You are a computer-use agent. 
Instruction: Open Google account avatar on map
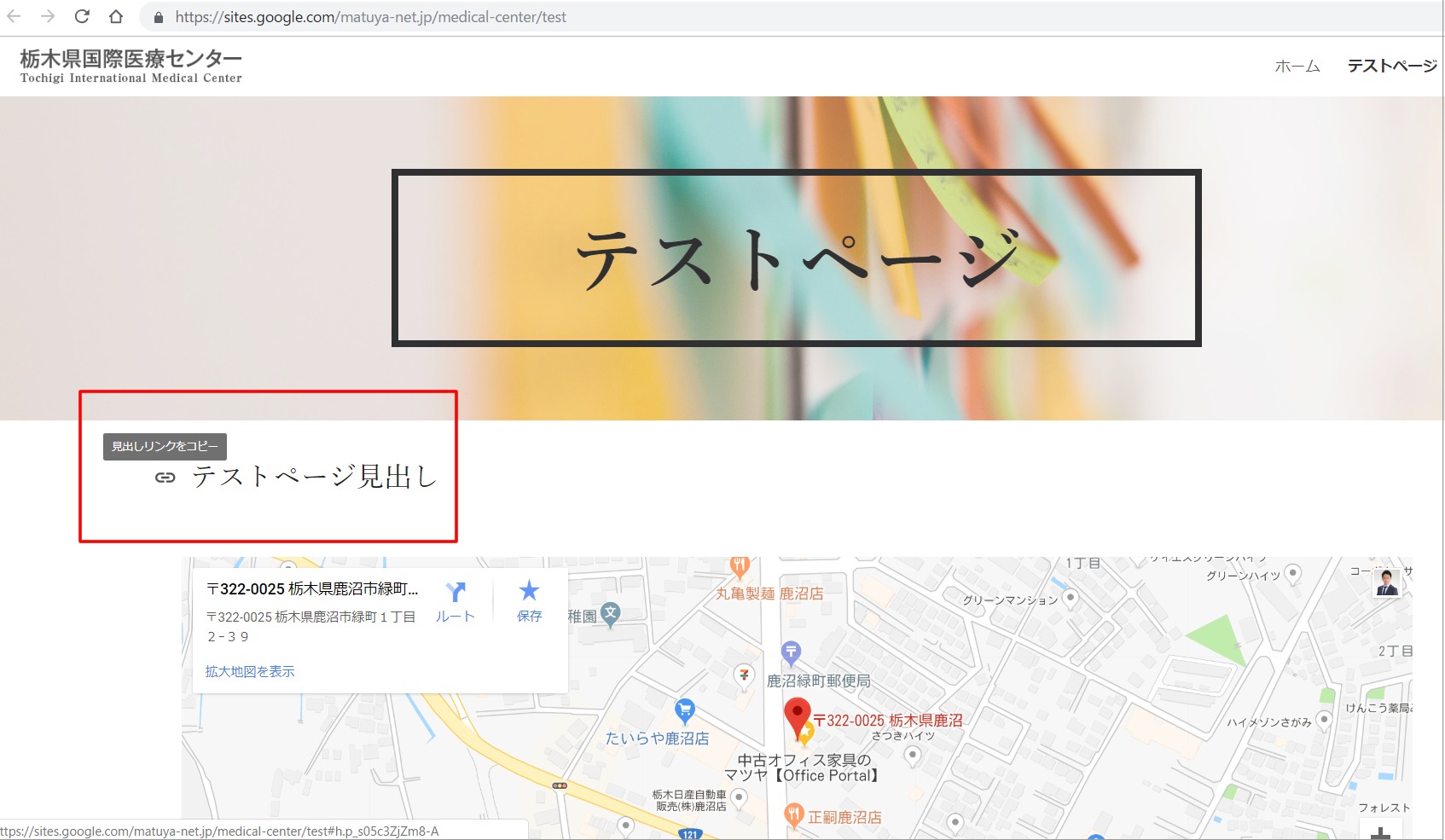coord(1387,582)
